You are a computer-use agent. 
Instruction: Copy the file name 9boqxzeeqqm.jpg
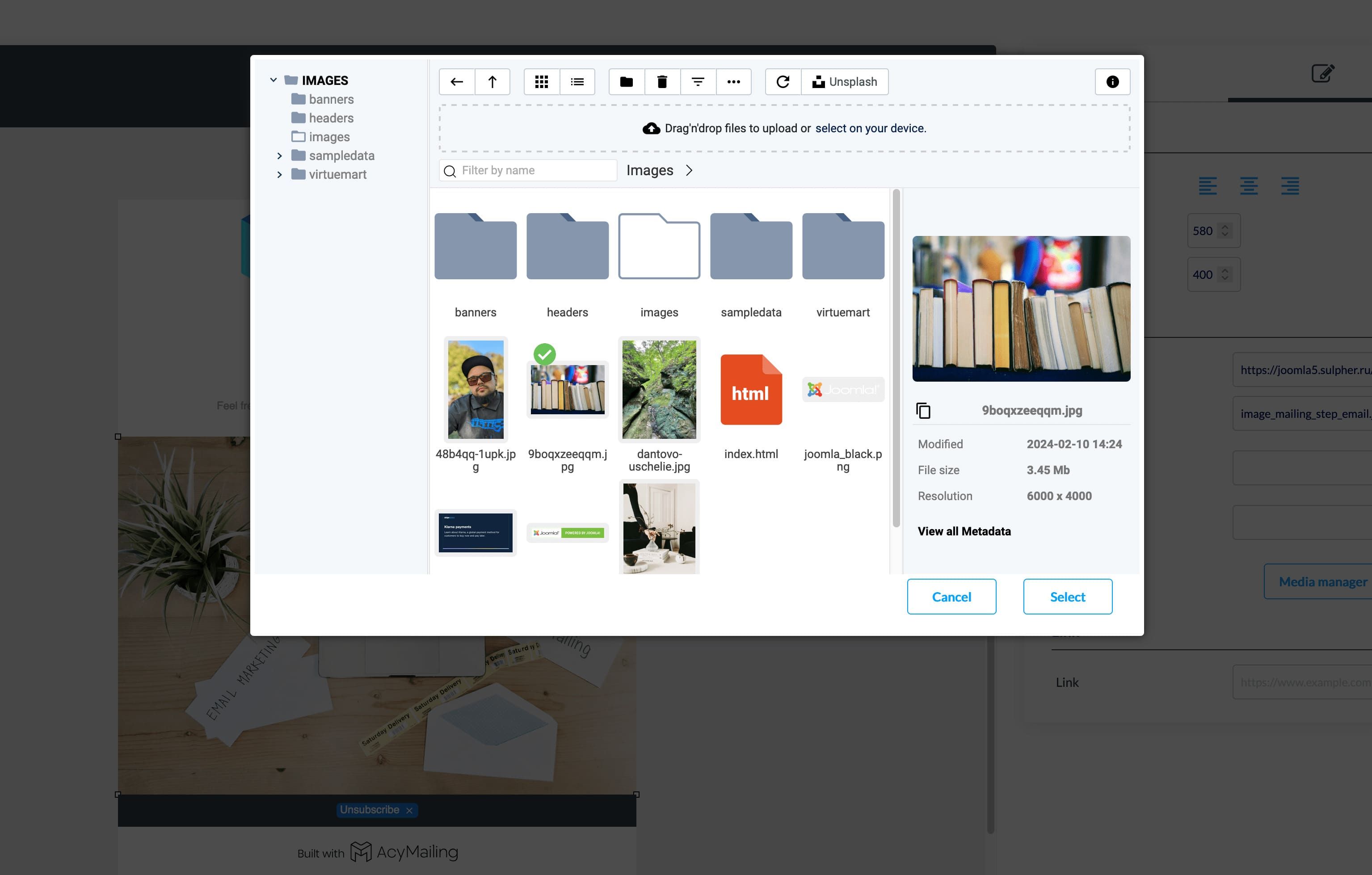tap(923, 410)
